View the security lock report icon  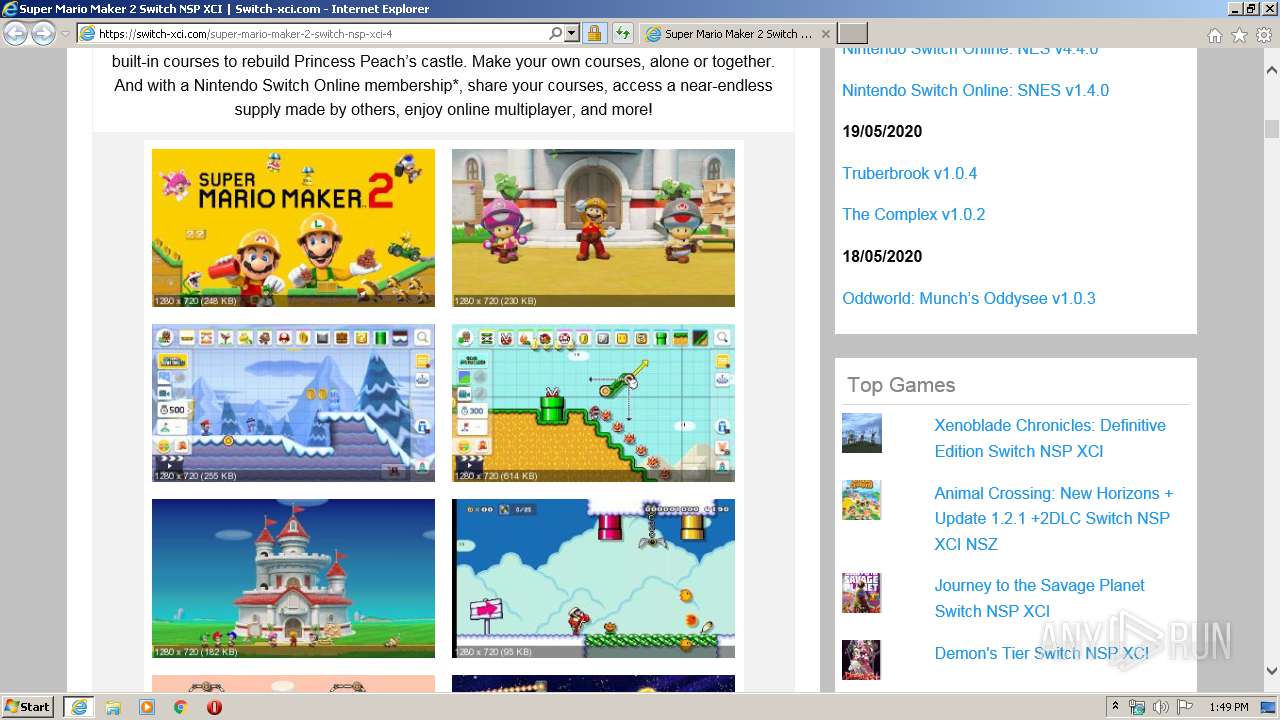pos(594,33)
